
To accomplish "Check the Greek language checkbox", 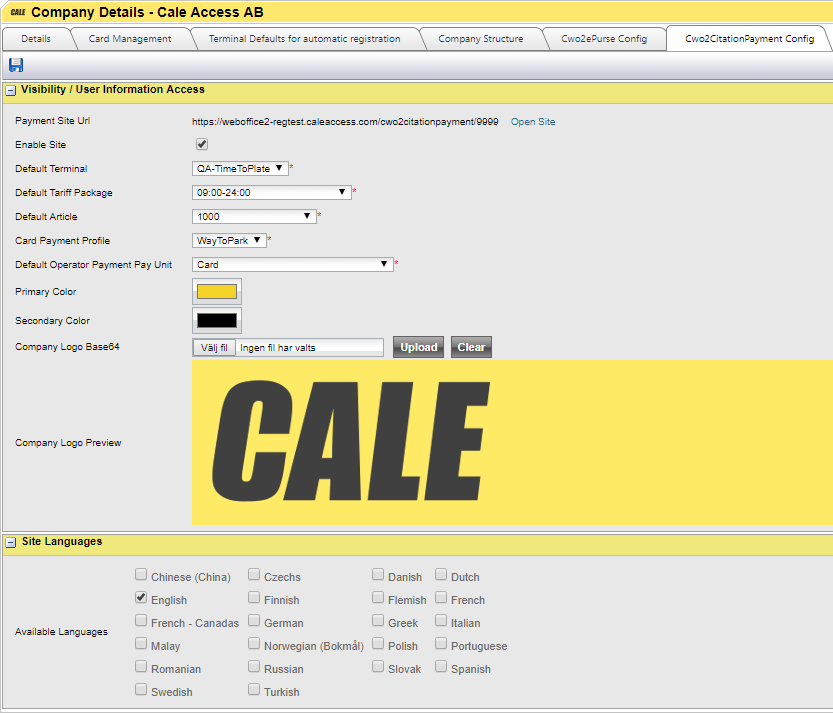I will pos(378,620).
